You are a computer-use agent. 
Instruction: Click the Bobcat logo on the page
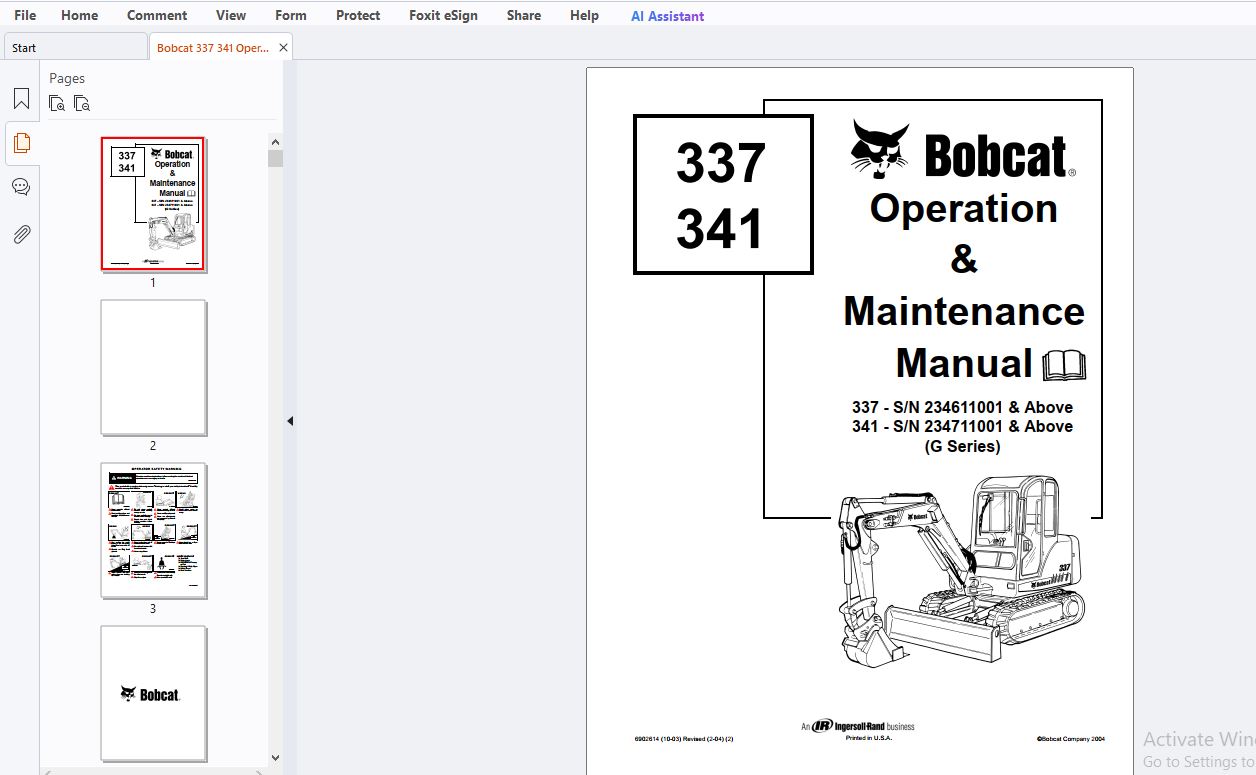963,151
